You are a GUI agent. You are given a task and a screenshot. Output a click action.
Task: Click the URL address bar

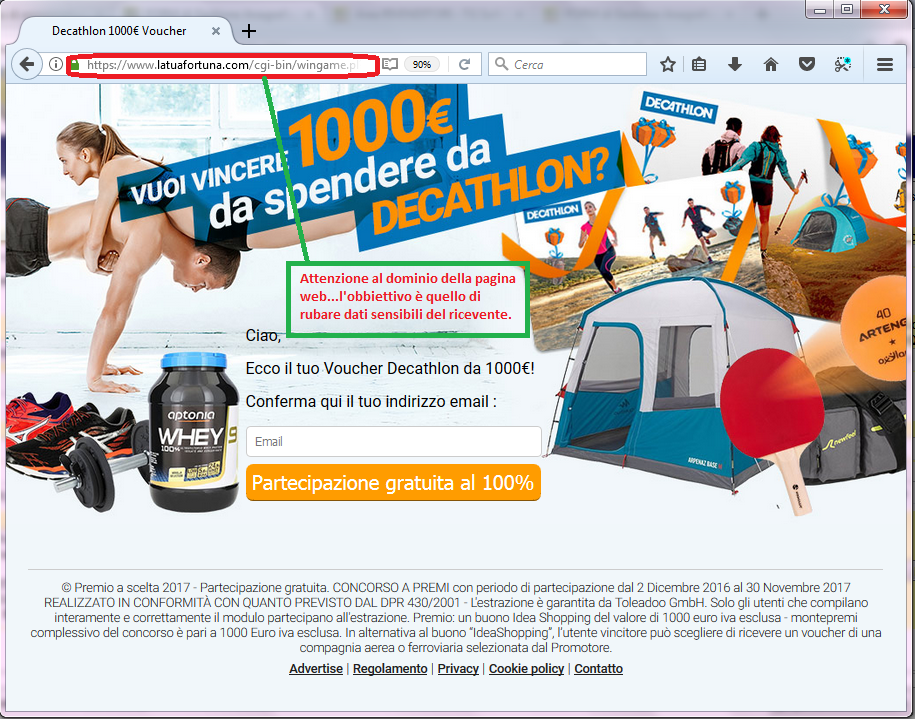(222, 65)
